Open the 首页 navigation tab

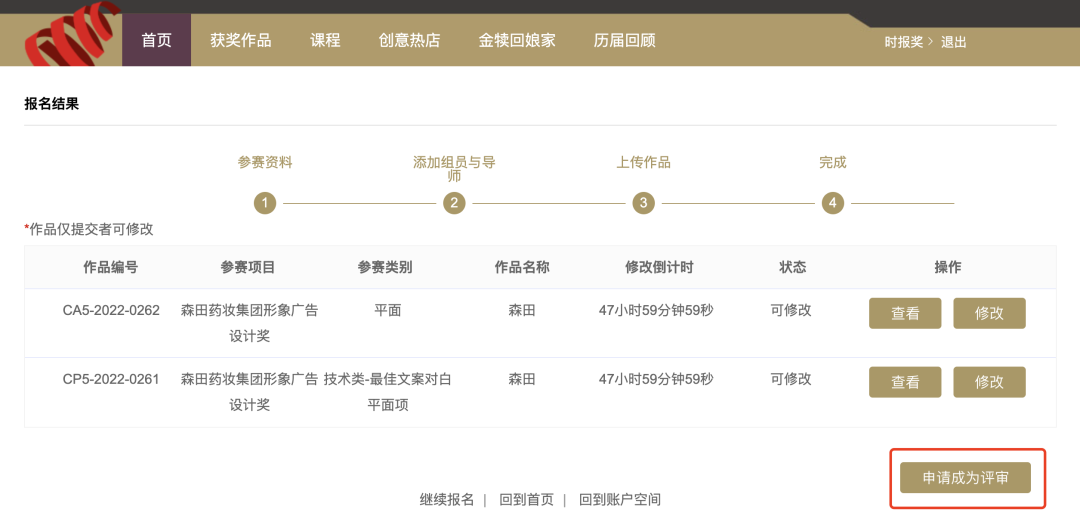(156, 40)
